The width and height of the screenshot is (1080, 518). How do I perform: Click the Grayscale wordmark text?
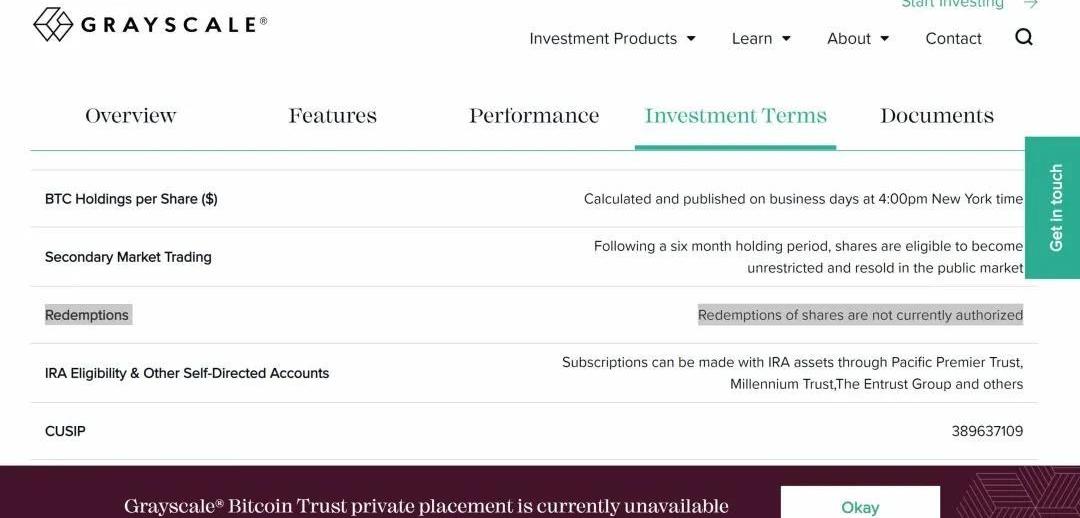click(x=173, y=25)
